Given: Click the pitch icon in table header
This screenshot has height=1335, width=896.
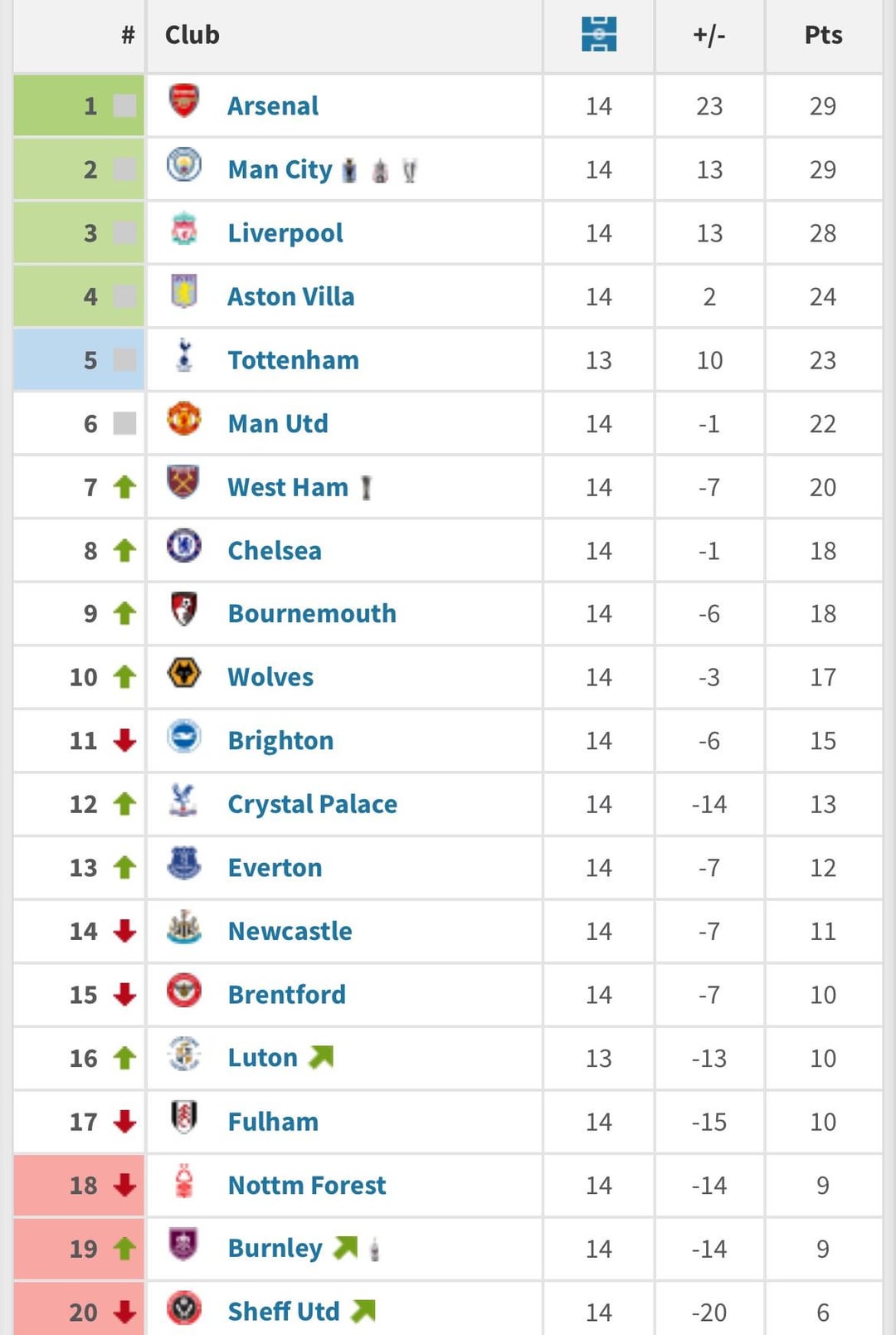Looking at the screenshot, I should click(599, 35).
